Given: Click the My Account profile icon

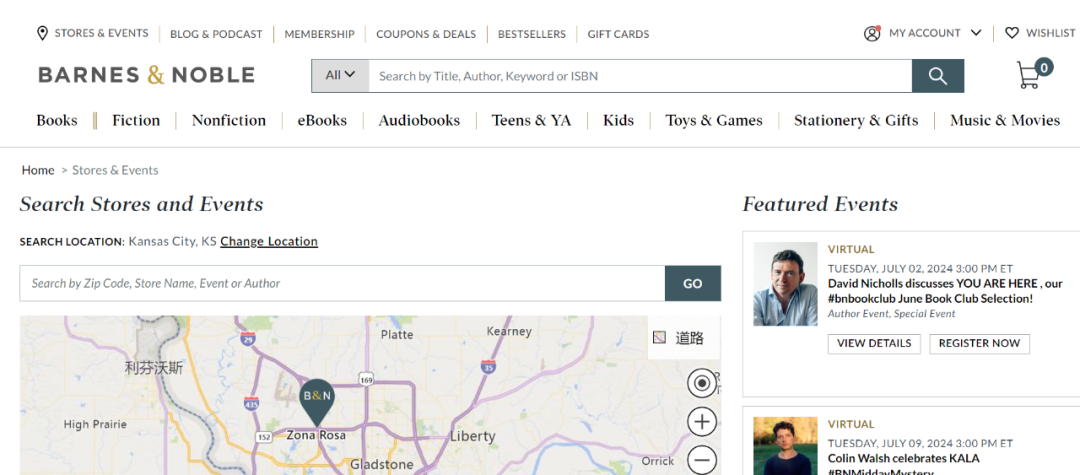Looking at the screenshot, I should pyautogui.click(x=872, y=33).
